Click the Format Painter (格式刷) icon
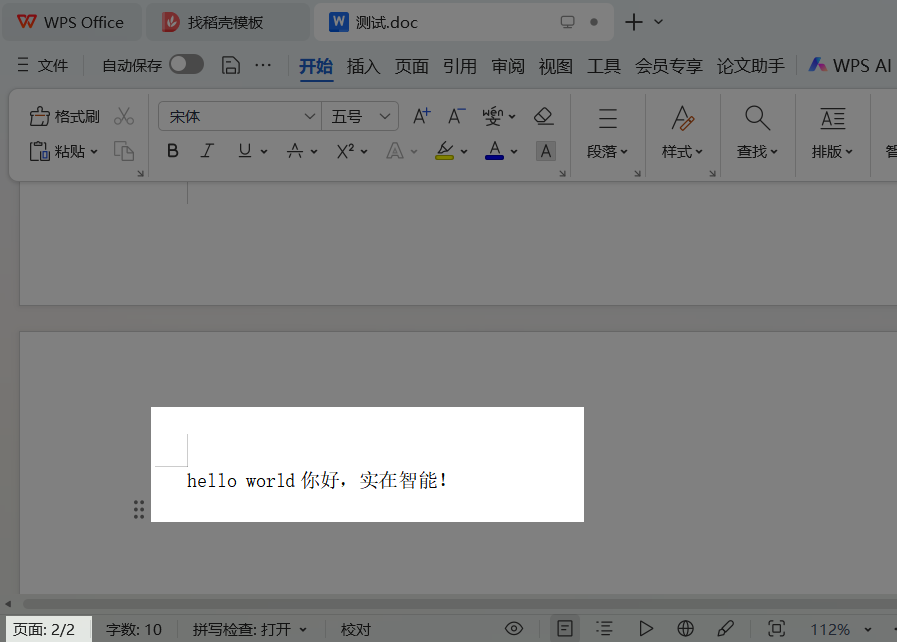Image resolution: width=897 pixels, height=642 pixels. tap(40, 117)
